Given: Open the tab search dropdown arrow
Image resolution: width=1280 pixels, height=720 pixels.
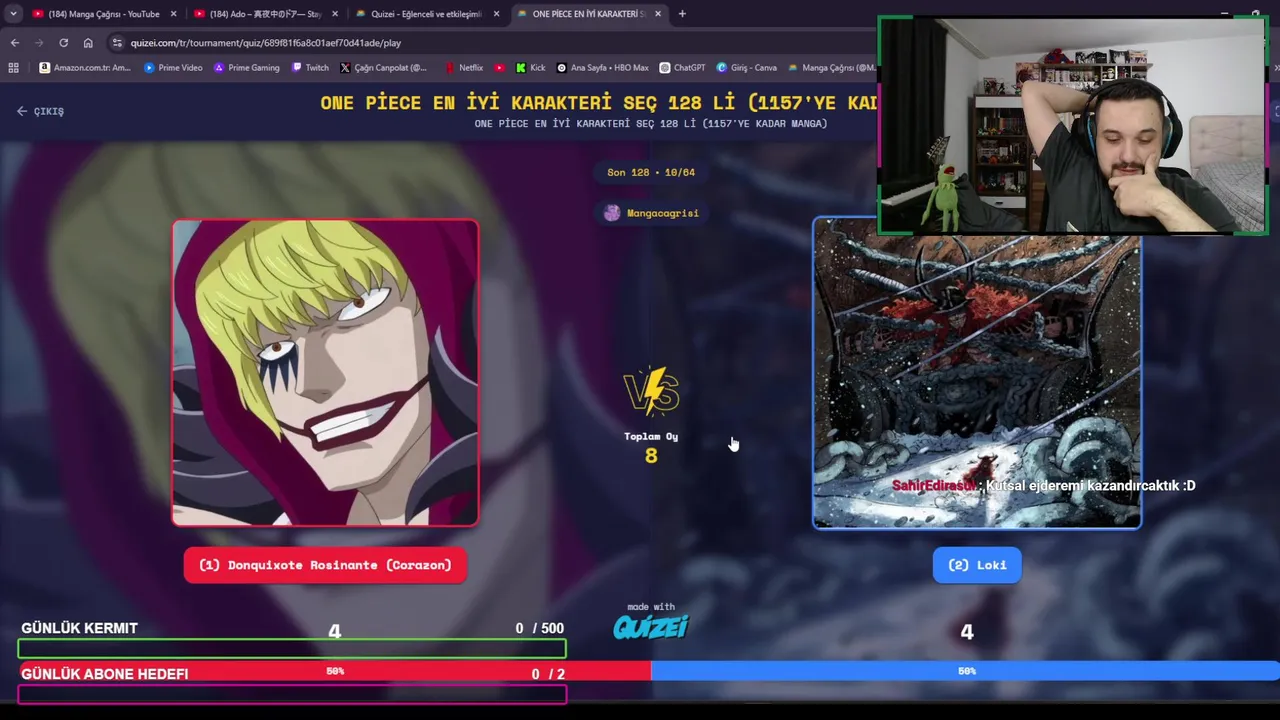Looking at the screenshot, I should tap(13, 14).
